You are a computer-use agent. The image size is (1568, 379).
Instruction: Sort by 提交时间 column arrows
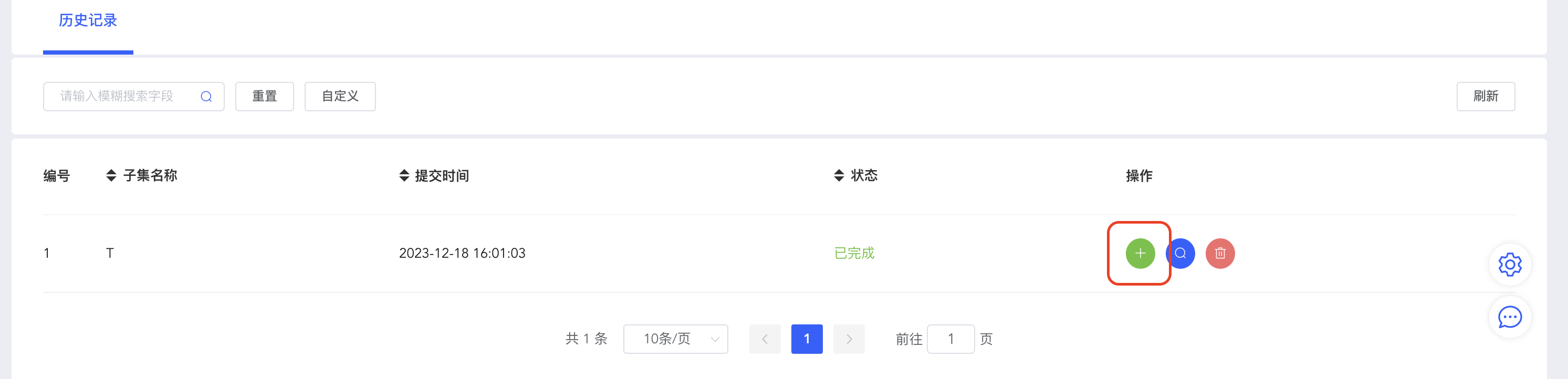[x=404, y=176]
